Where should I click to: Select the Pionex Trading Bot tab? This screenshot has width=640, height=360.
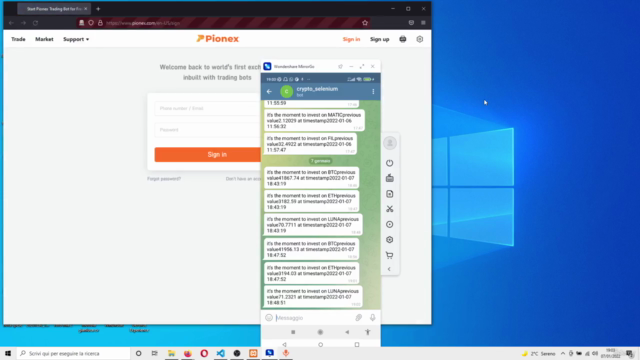click(x=53, y=9)
